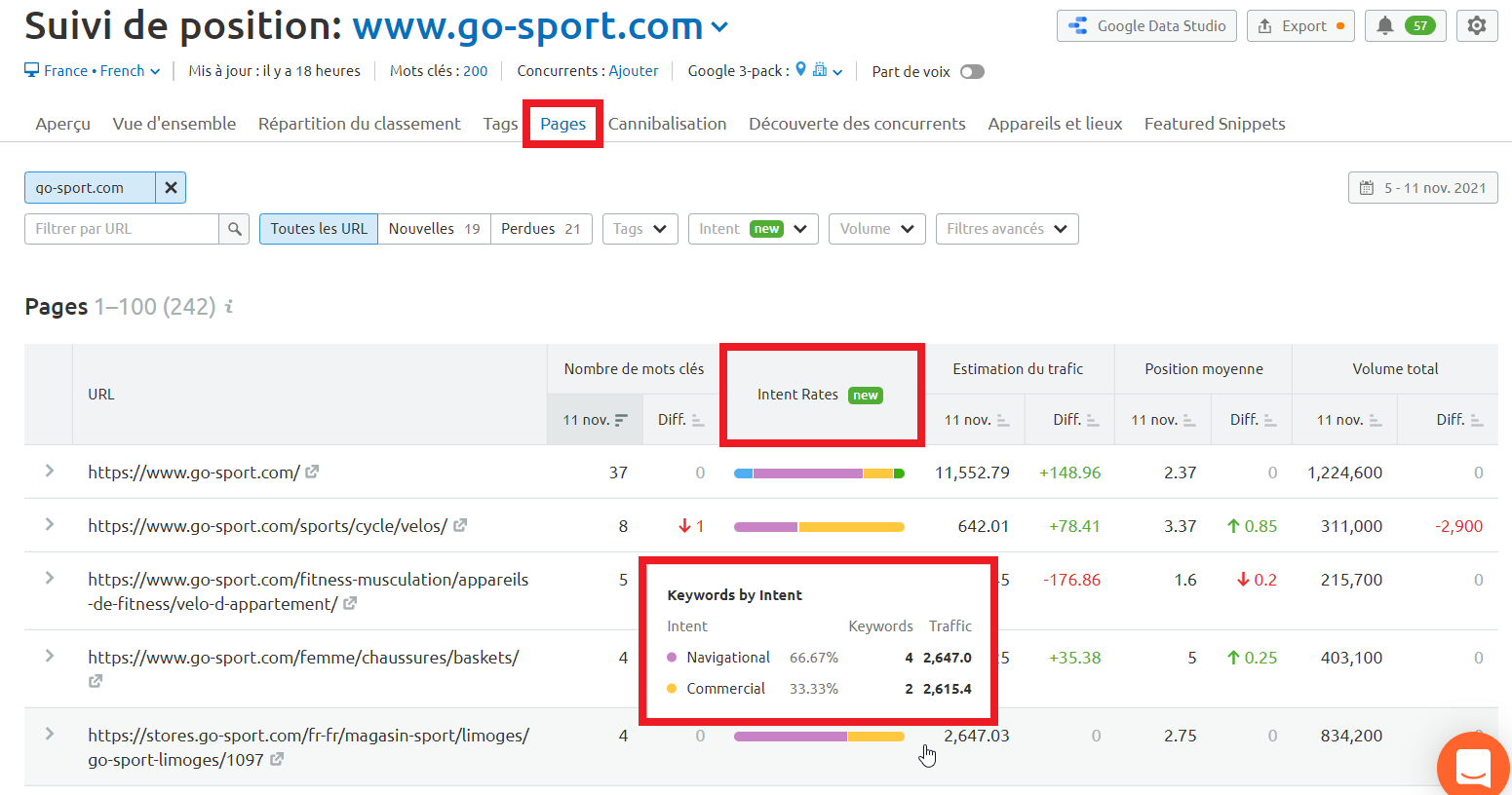Open go-sport.com homepage in new tab icon
This screenshot has height=795, width=1512.
[x=312, y=472]
